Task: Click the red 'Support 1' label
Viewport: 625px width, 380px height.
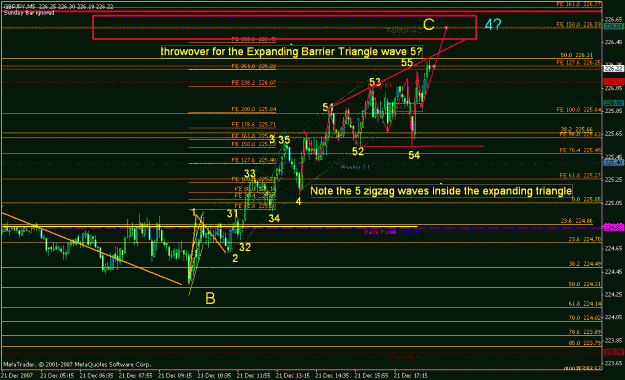Action: 404,356
